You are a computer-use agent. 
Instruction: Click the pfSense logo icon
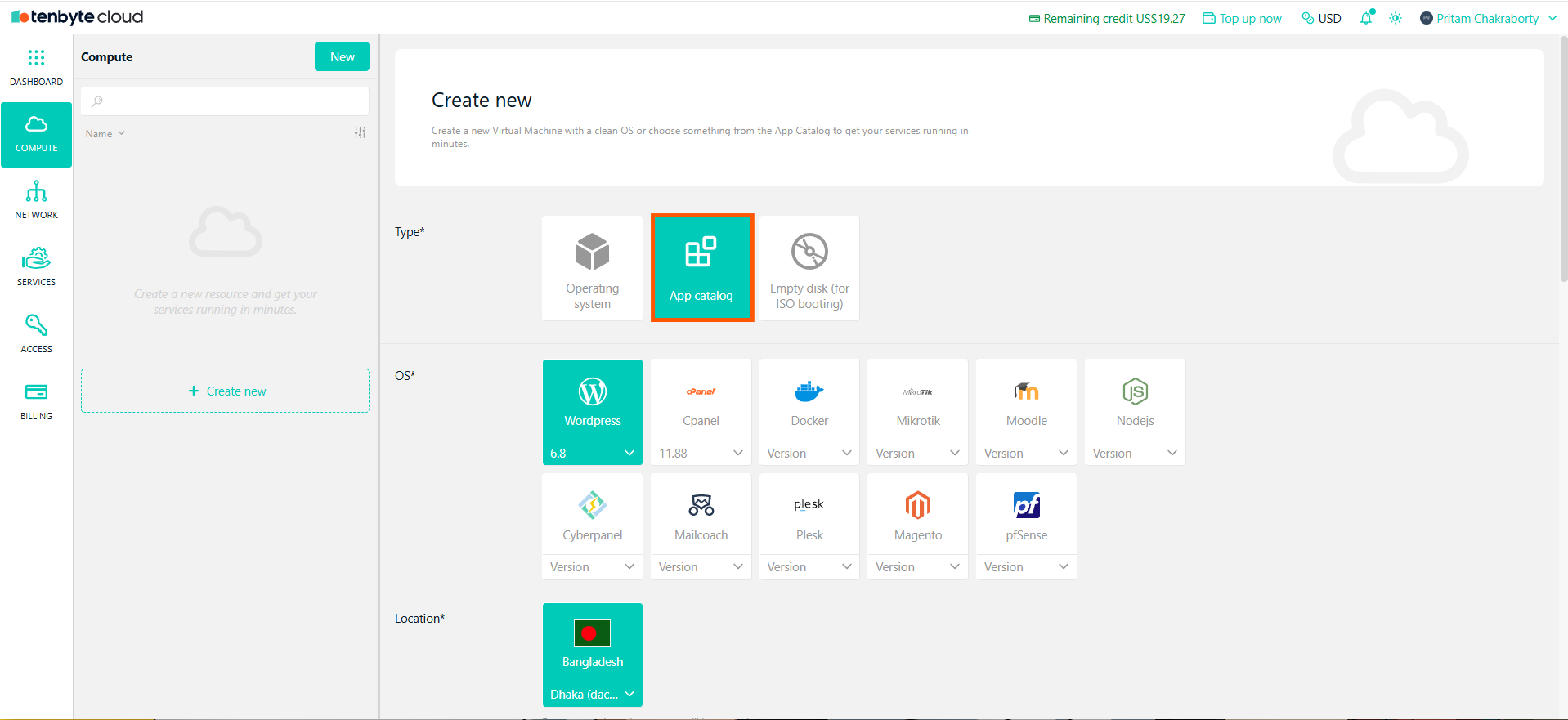pyautogui.click(x=1027, y=505)
